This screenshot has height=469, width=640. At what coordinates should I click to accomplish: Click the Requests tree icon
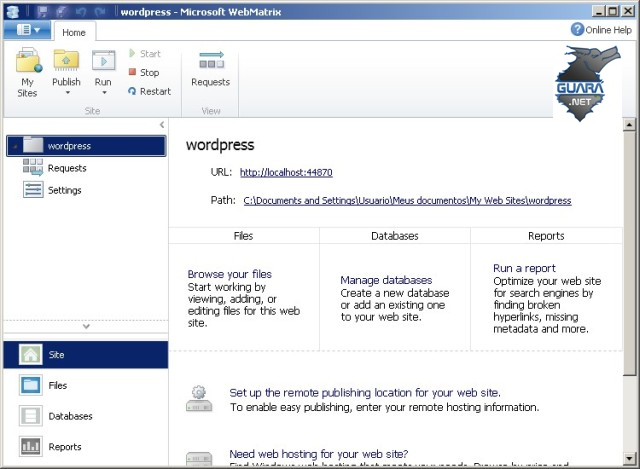[x=33, y=167]
